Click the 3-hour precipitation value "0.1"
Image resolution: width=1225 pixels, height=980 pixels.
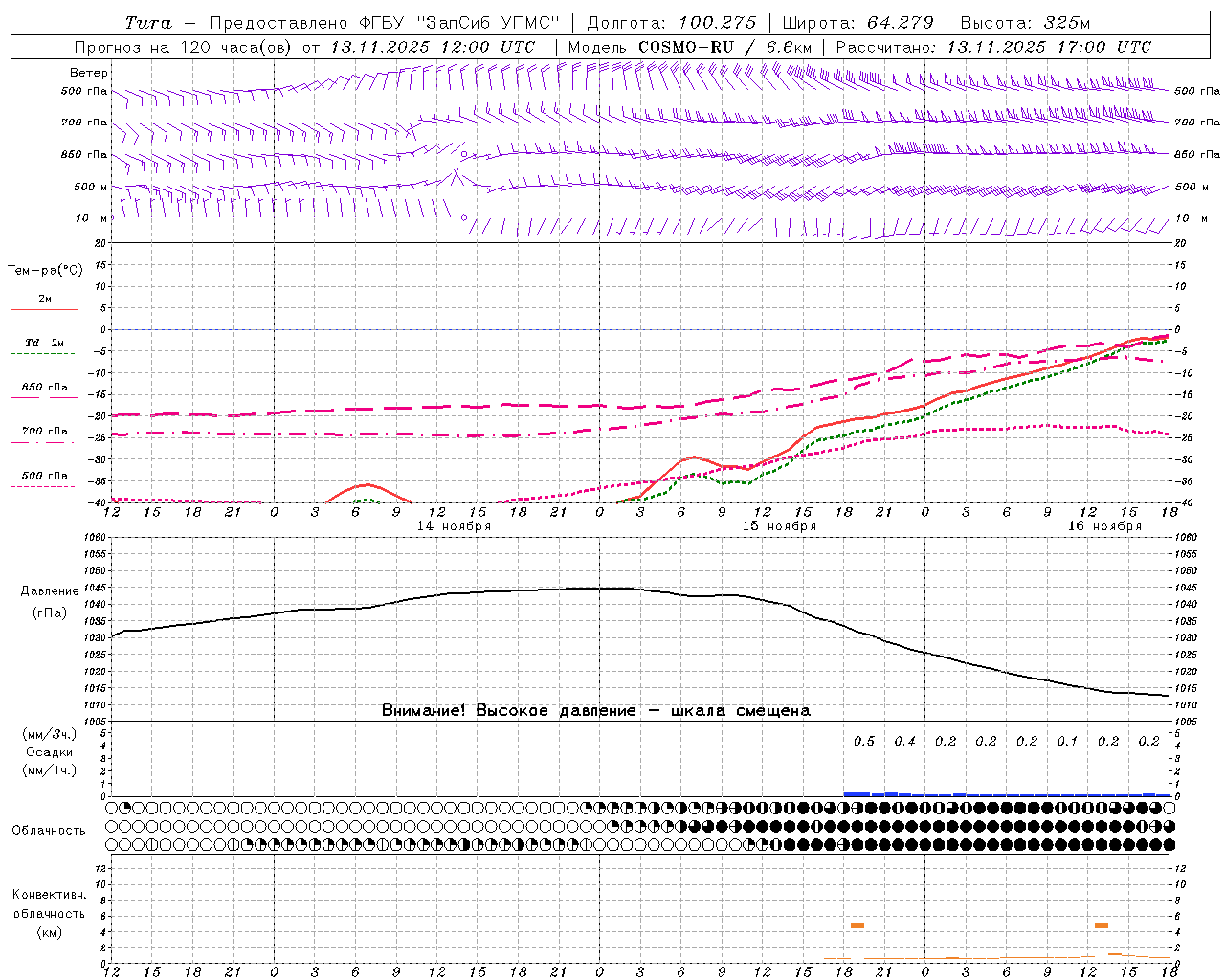pos(1067,741)
